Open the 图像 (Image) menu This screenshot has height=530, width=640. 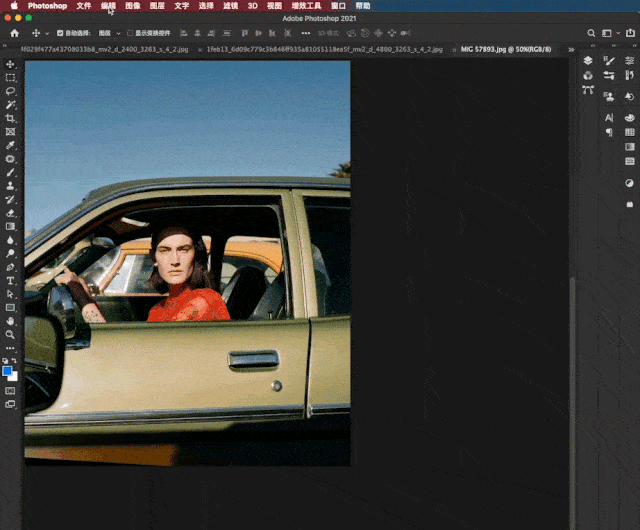click(133, 6)
